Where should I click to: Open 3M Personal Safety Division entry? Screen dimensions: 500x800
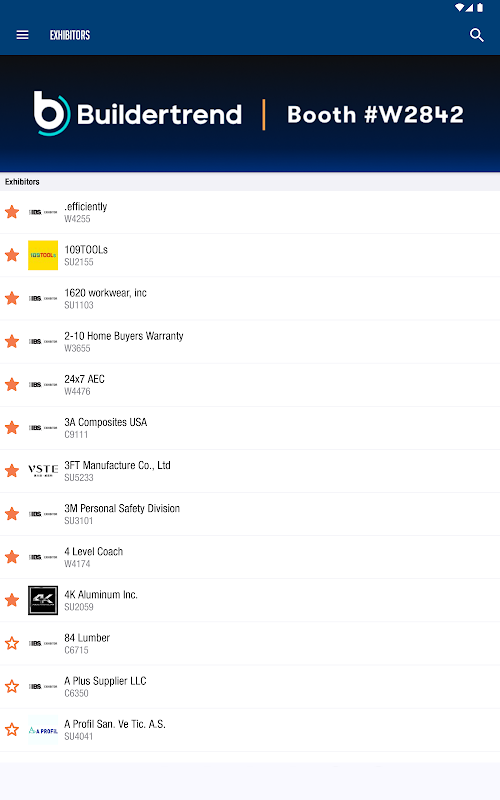[250, 514]
